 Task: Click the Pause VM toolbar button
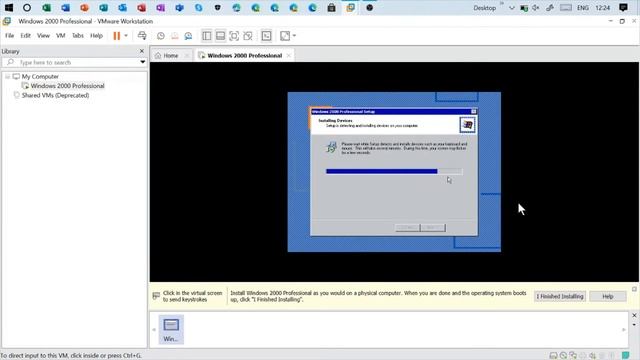117,36
